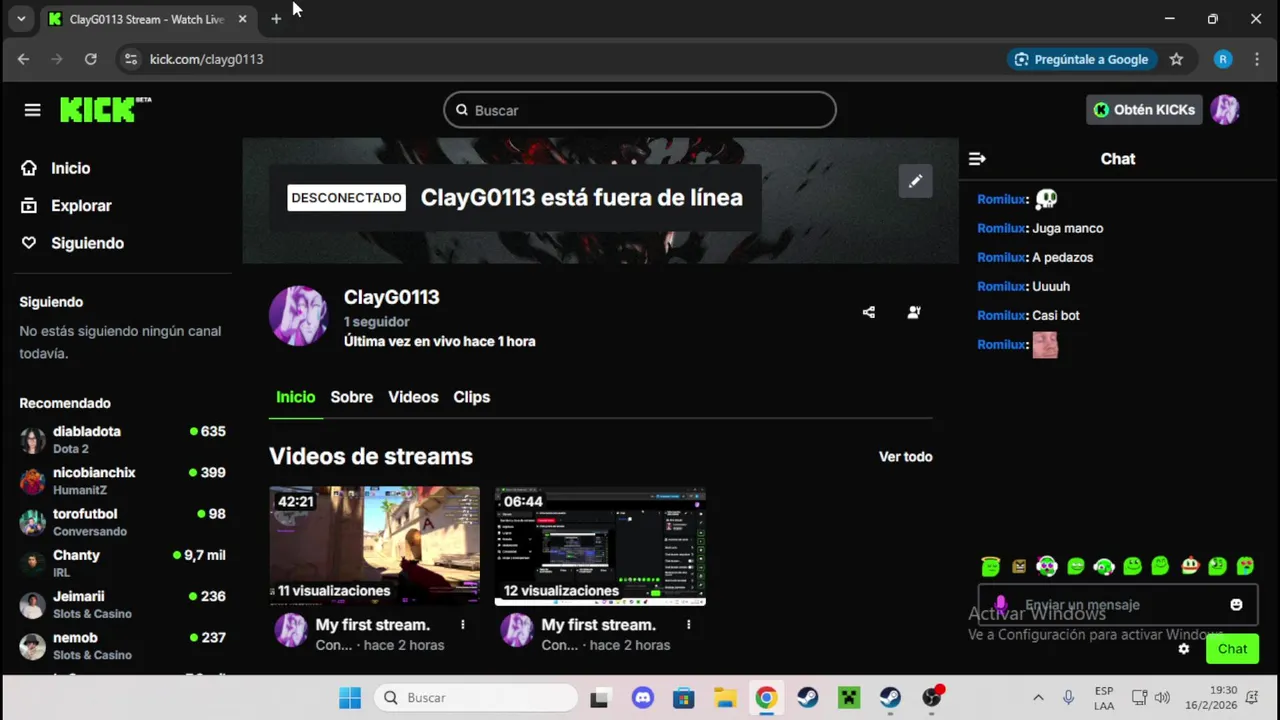This screenshot has width=1280, height=720.
Task: Open Chrome profile R icon
Action: (1223, 59)
